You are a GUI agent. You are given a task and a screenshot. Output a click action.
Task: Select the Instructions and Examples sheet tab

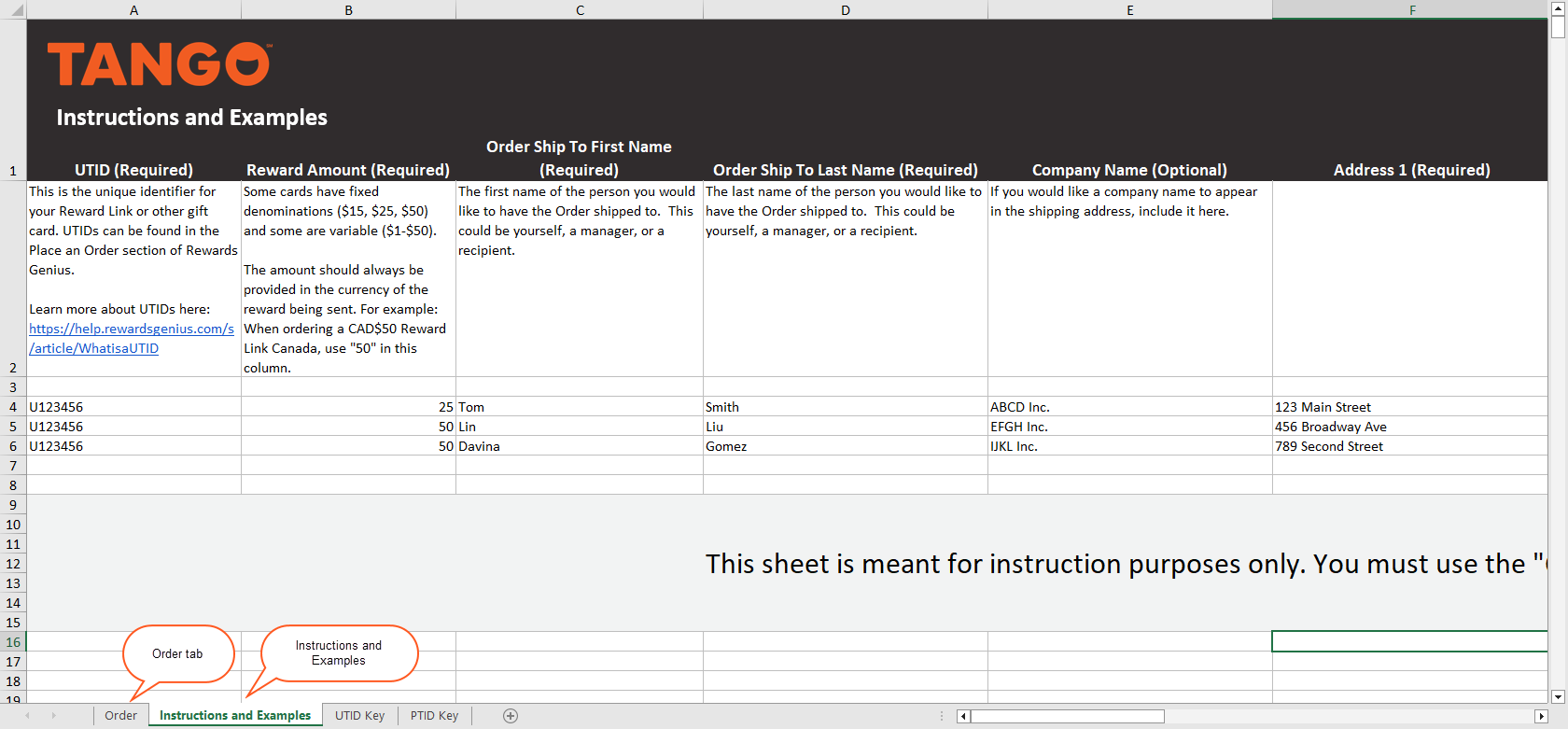coord(235,716)
